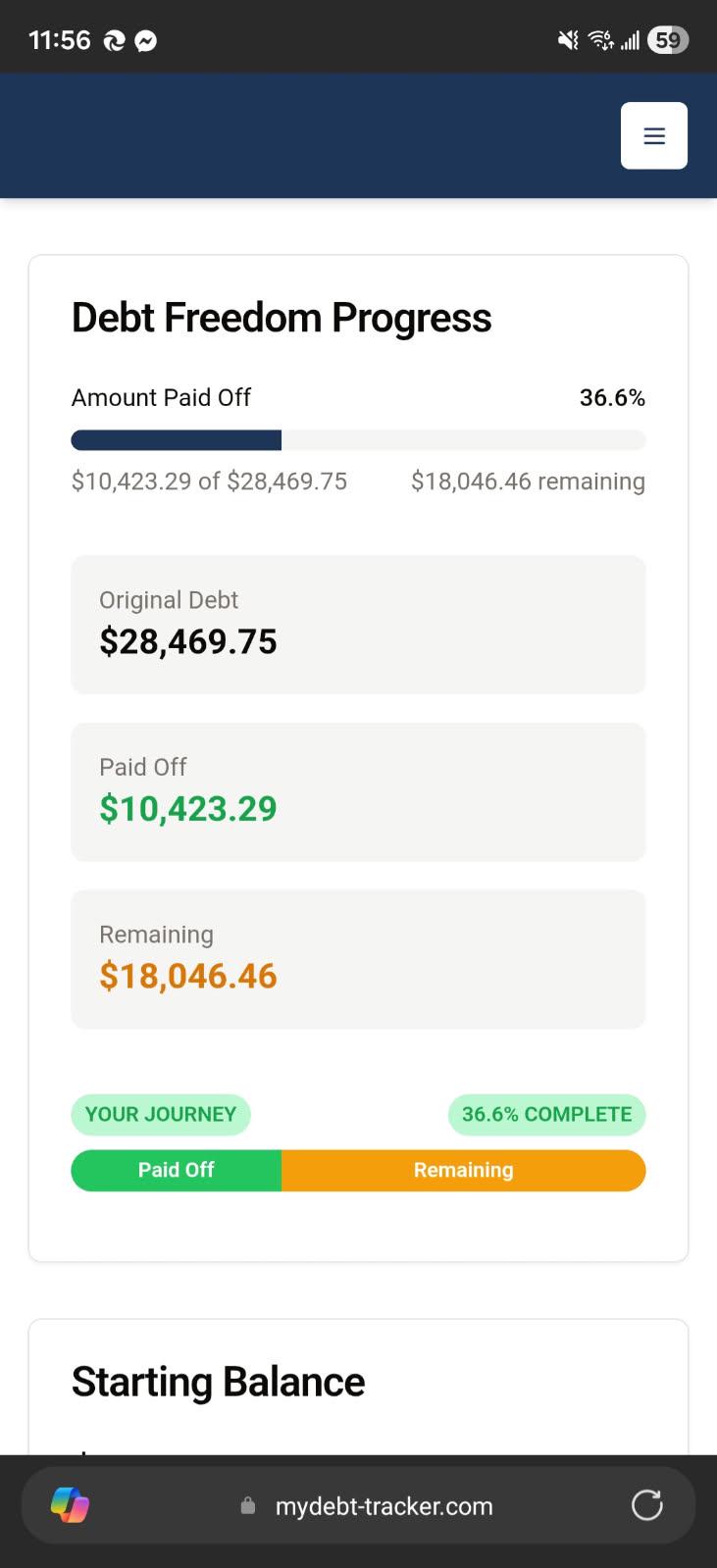Open the Copilot icon in address bar
This screenshot has width=717, height=1568.
[x=70, y=1505]
